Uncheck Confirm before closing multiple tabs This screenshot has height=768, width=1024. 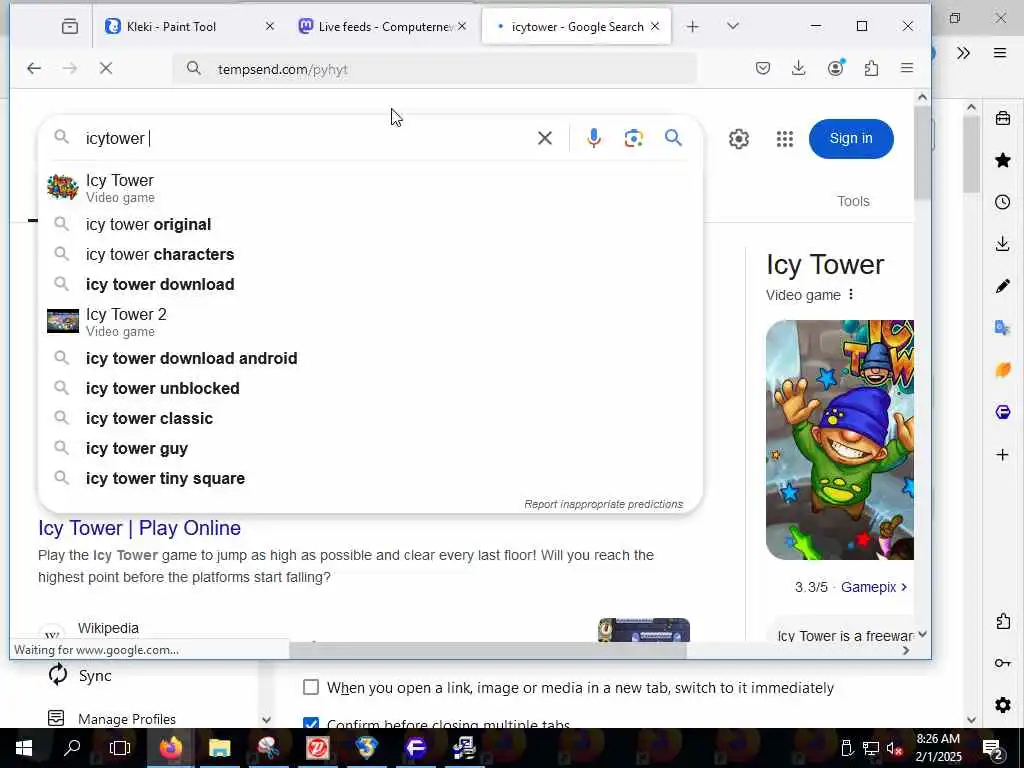click(311, 723)
